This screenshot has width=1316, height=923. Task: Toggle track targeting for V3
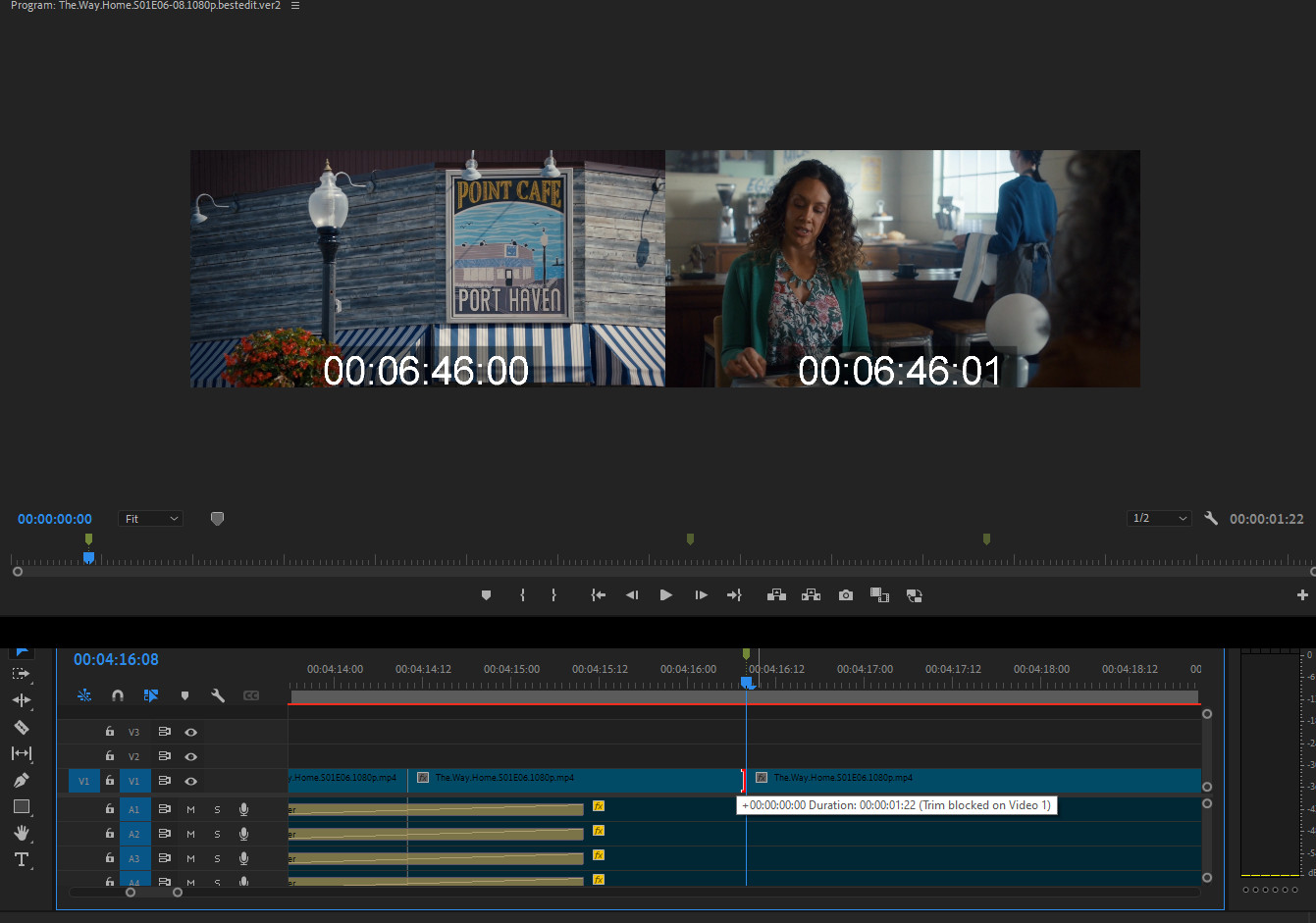coord(134,732)
